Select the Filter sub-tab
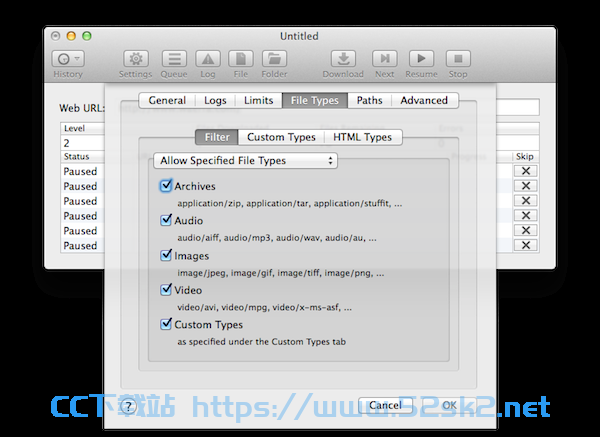 pyautogui.click(x=217, y=137)
